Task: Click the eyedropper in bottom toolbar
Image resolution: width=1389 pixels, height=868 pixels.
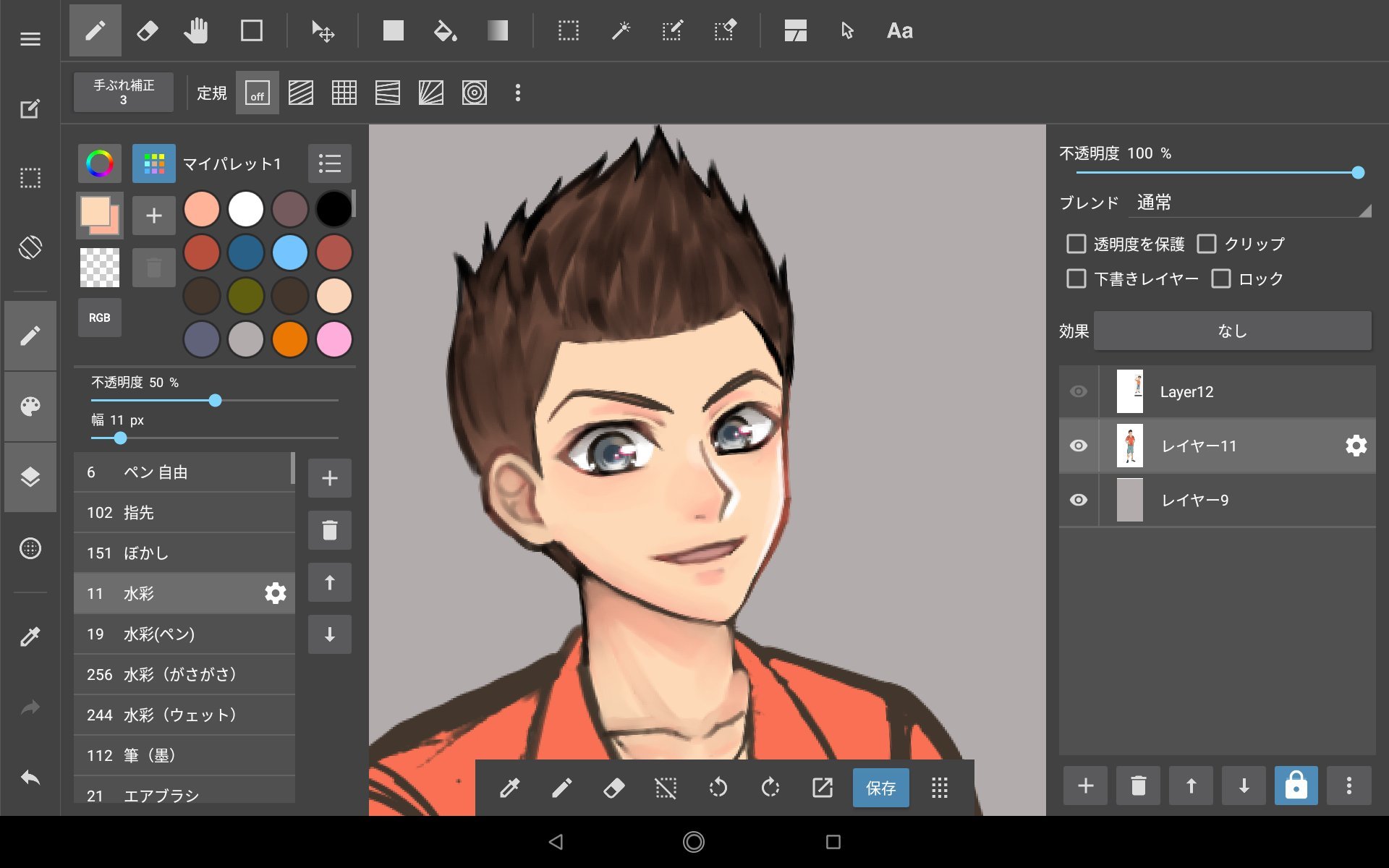Action: [x=509, y=788]
